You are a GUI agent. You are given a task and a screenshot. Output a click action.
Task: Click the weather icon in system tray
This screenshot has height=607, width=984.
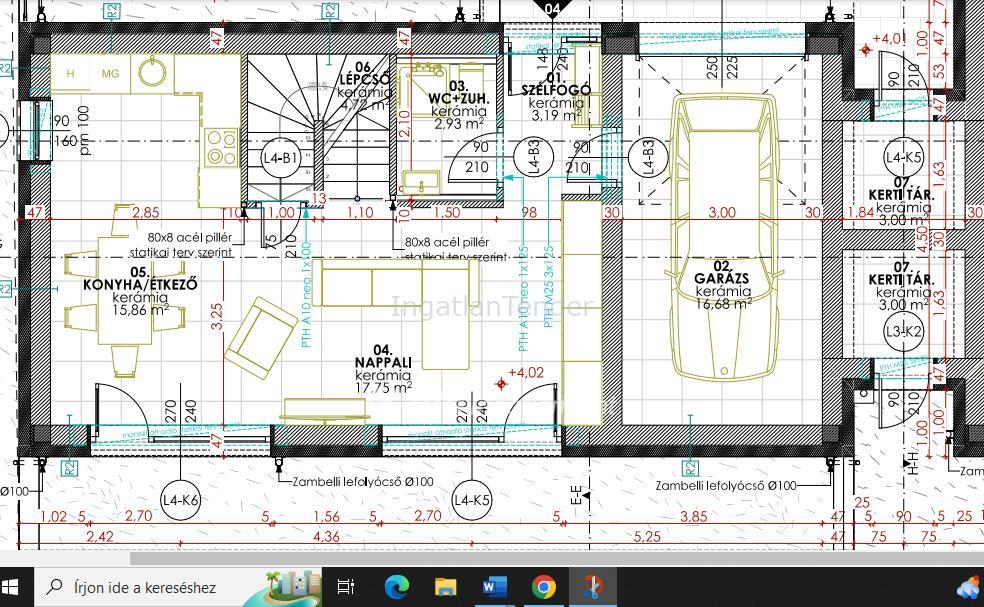click(968, 587)
